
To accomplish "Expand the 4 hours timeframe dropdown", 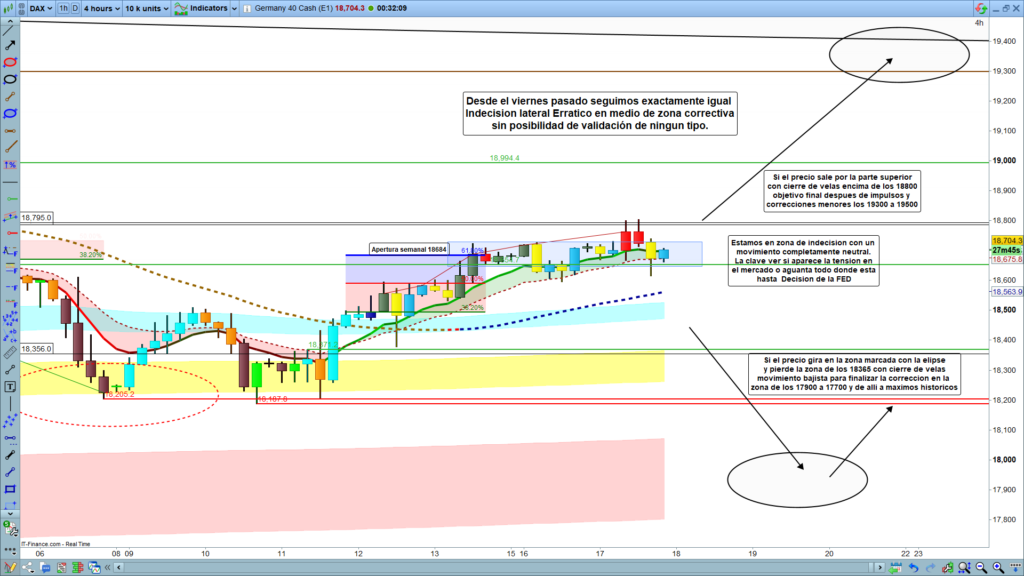I will click(100, 8).
